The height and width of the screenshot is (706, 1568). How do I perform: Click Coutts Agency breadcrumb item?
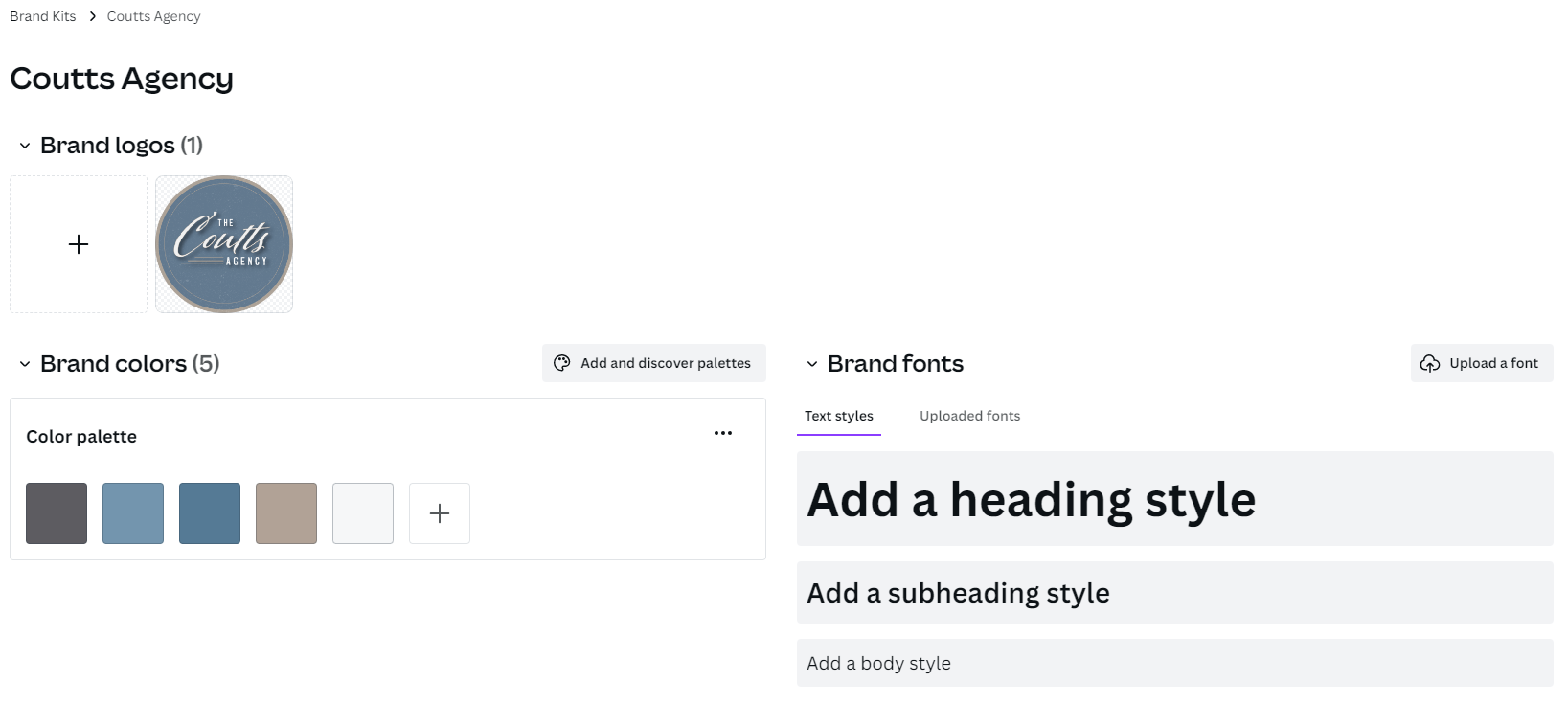point(154,16)
